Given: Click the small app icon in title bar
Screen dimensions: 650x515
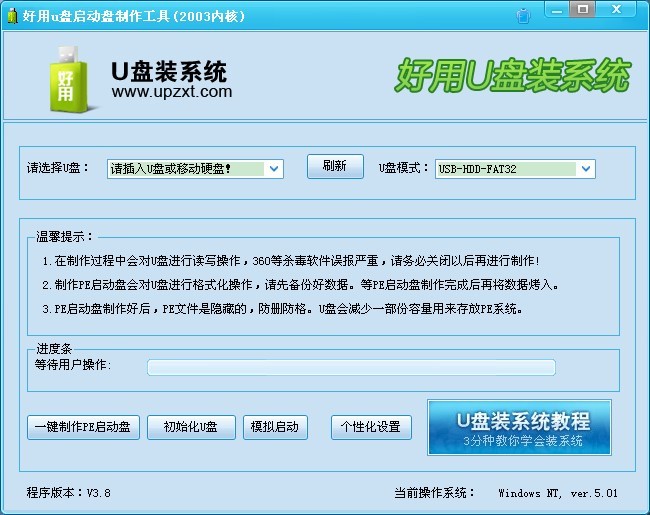Looking at the screenshot, I should pyautogui.click(x=12, y=16).
